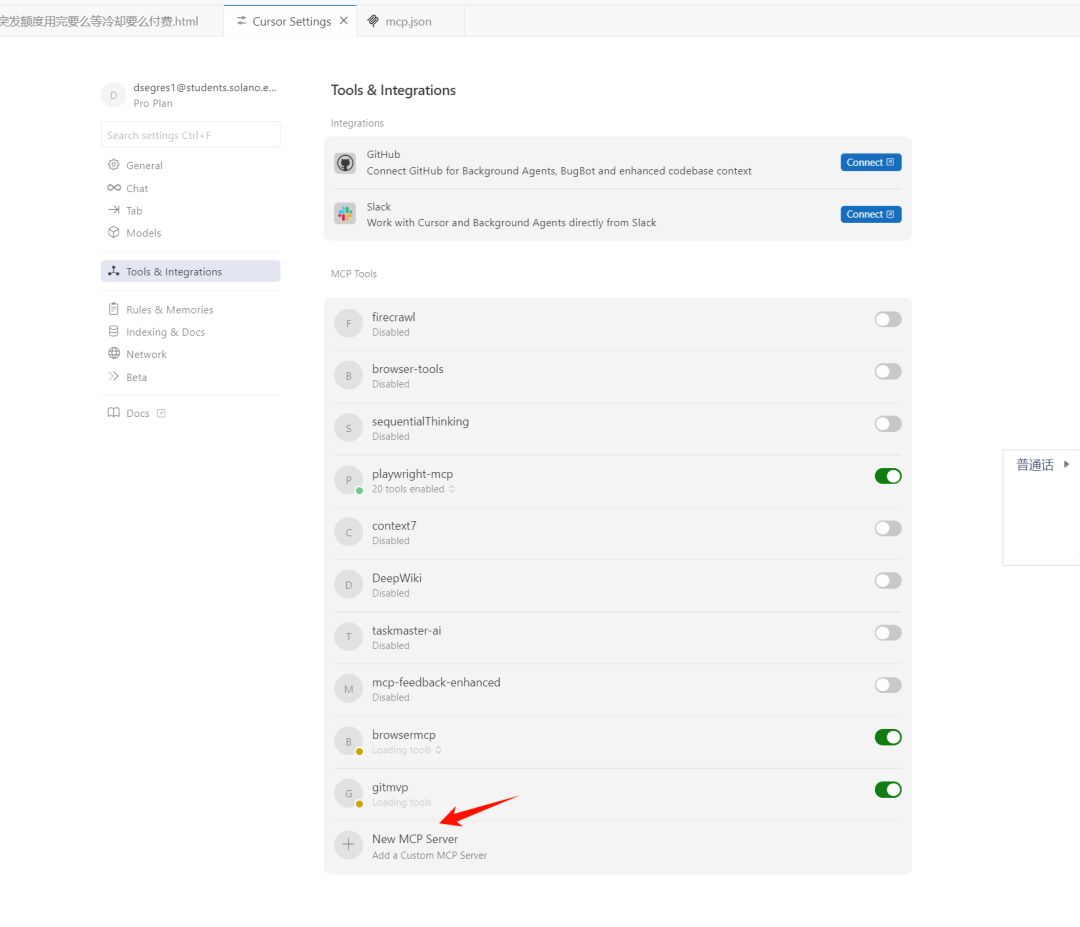Disable the gitmvp toggle
This screenshot has height=927, width=1080.
888,789
